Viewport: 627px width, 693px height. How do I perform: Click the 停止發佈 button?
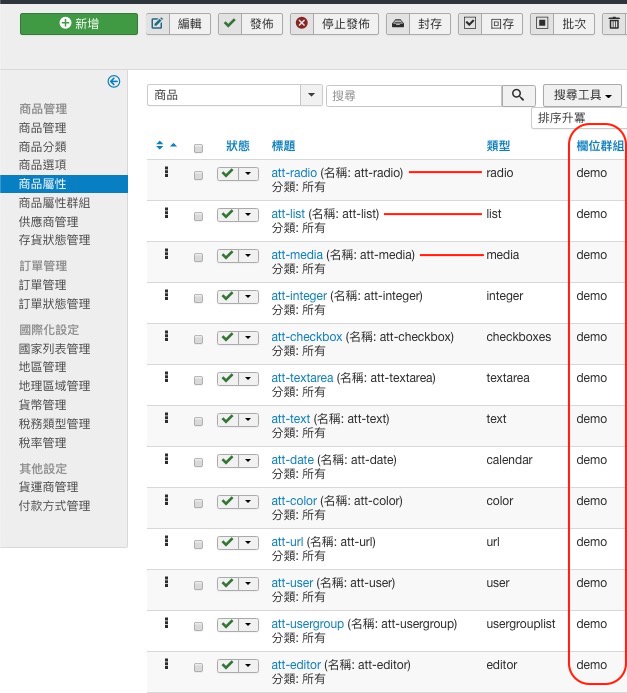[333, 24]
